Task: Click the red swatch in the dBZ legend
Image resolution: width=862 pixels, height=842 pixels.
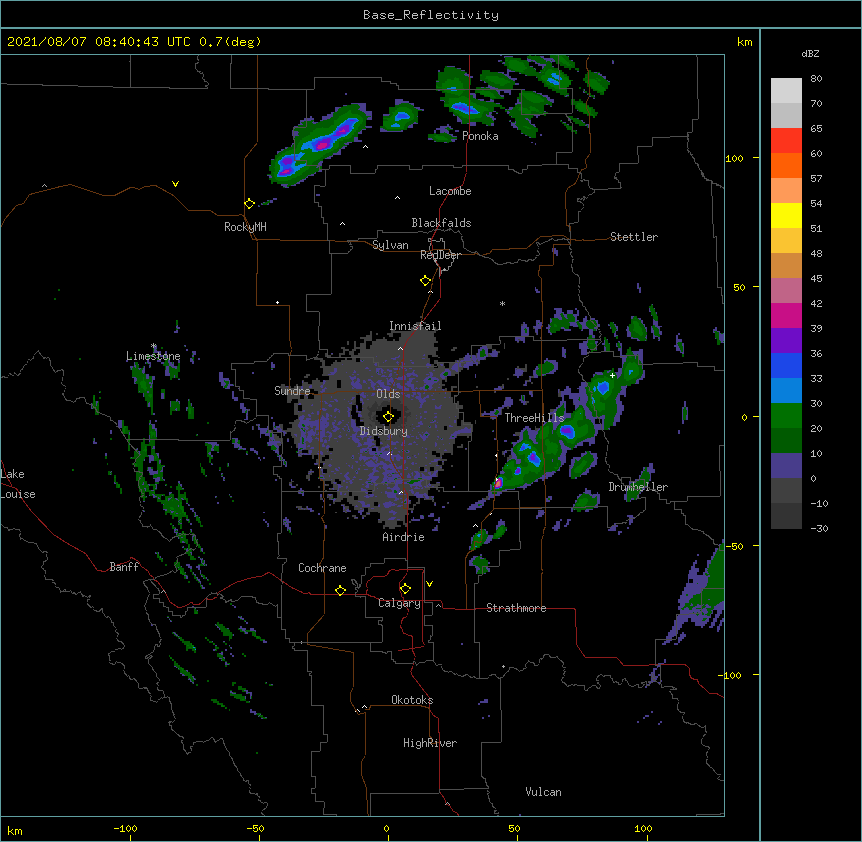Action: (786, 141)
